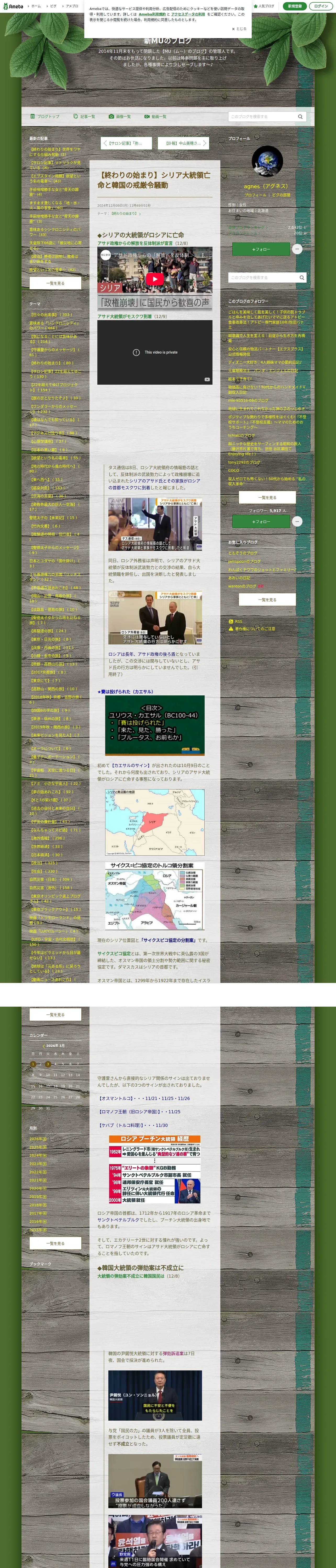Click サイクスピコ協定 link in article
This screenshot has width=336, height=1568.
pos(114,954)
